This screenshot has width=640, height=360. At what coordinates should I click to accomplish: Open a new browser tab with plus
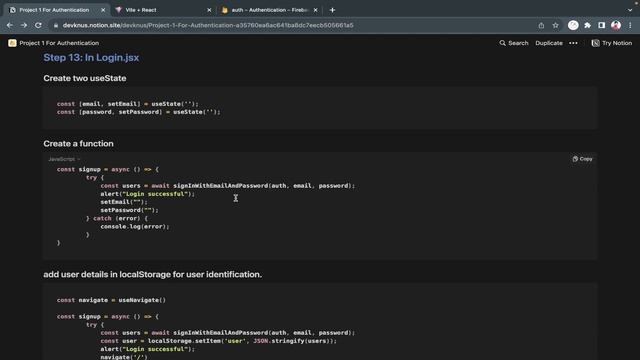click(x=332, y=10)
